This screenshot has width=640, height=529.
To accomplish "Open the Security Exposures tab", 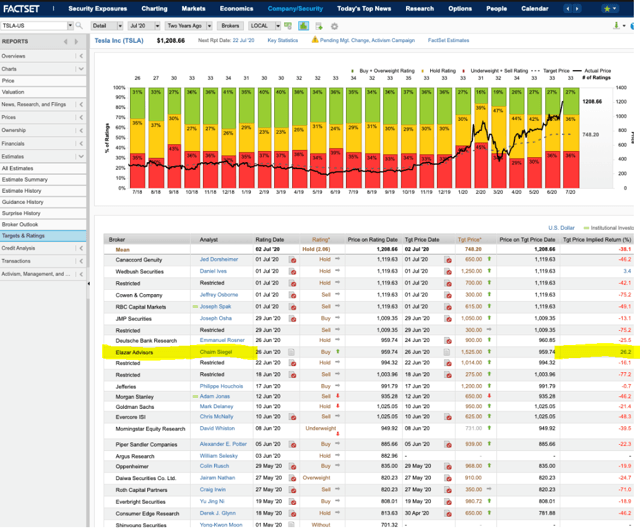I will pos(98,9).
